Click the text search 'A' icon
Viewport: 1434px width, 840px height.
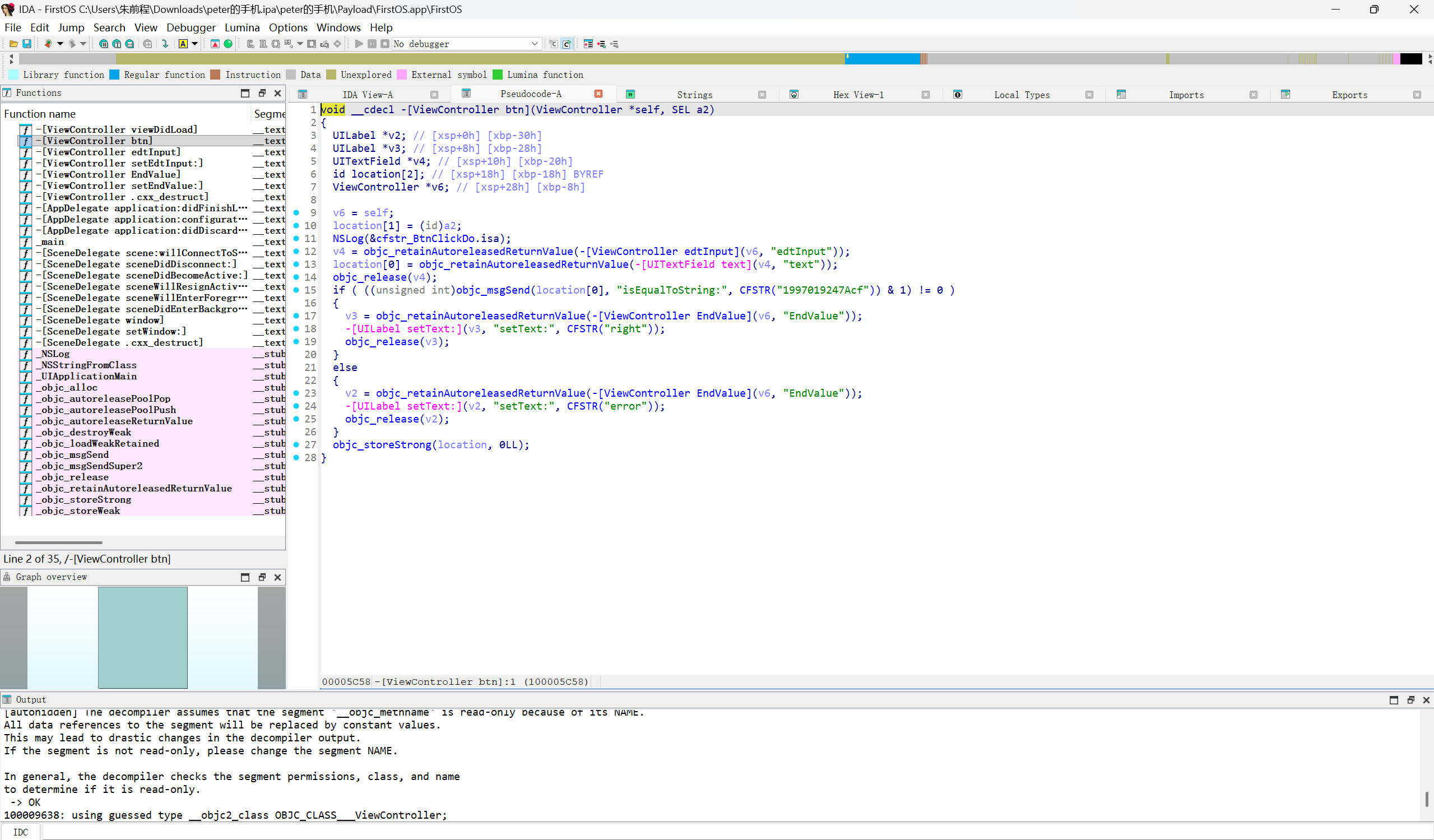point(183,44)
